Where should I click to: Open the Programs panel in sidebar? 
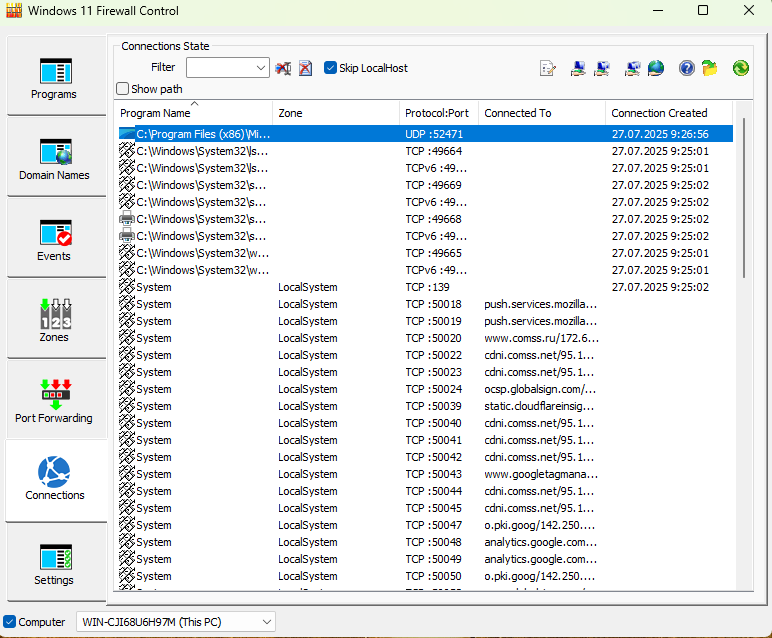54,77
